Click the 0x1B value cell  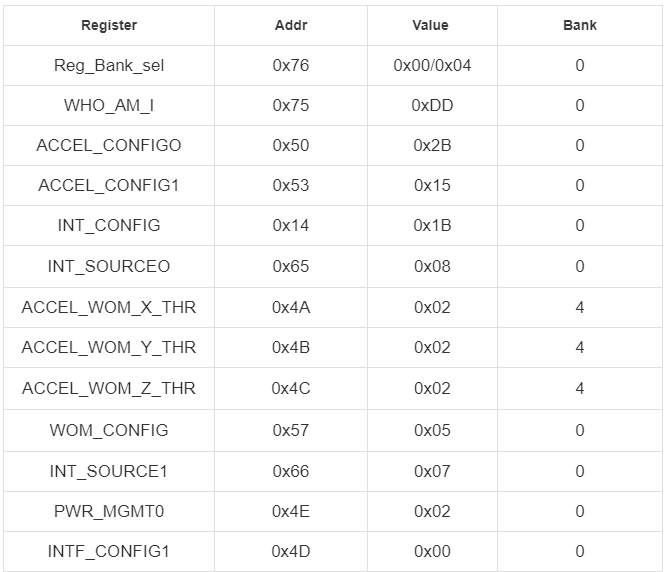pyautogui.click(x=432, y=225)
